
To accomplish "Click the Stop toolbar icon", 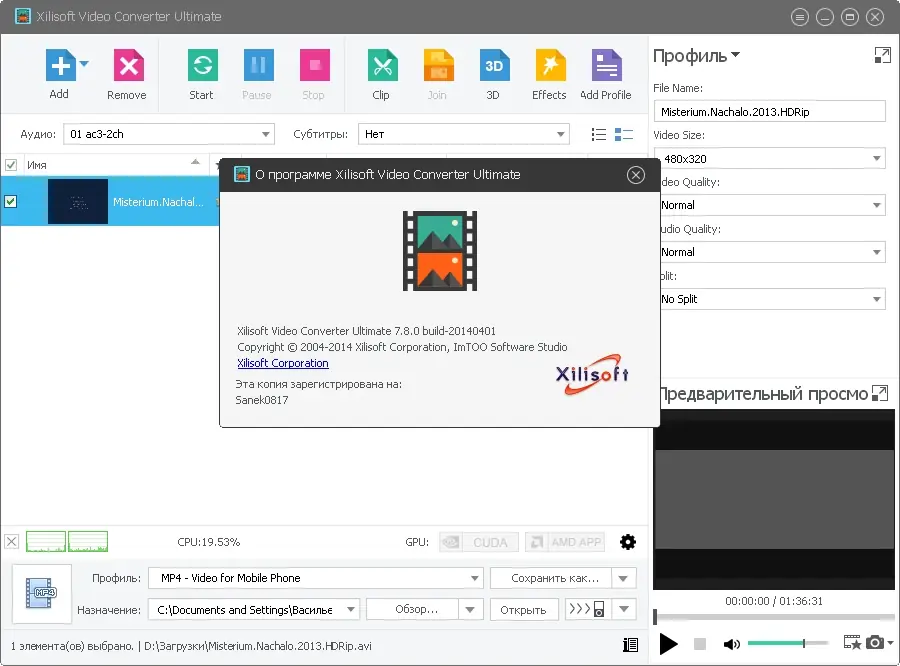I will point(315,65).
